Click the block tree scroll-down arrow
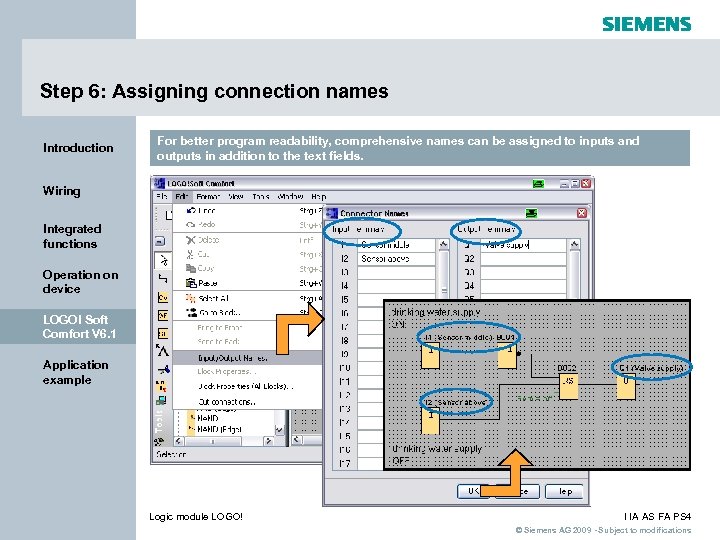720x540 pixels. [x=279, y=429]
